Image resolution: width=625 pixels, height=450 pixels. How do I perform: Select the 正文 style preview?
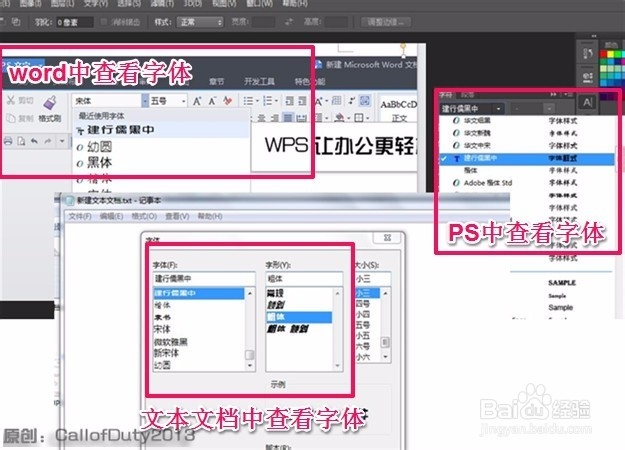point(399,110)
